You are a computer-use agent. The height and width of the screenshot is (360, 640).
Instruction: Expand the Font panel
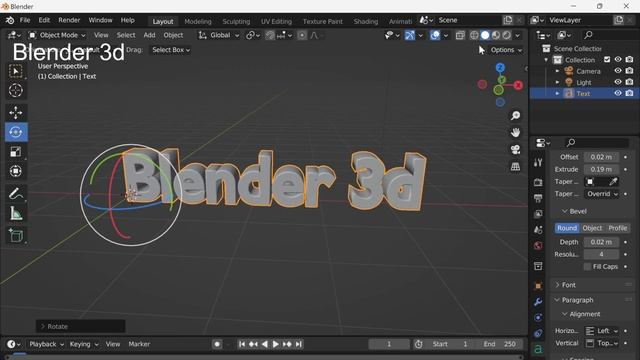569,285
